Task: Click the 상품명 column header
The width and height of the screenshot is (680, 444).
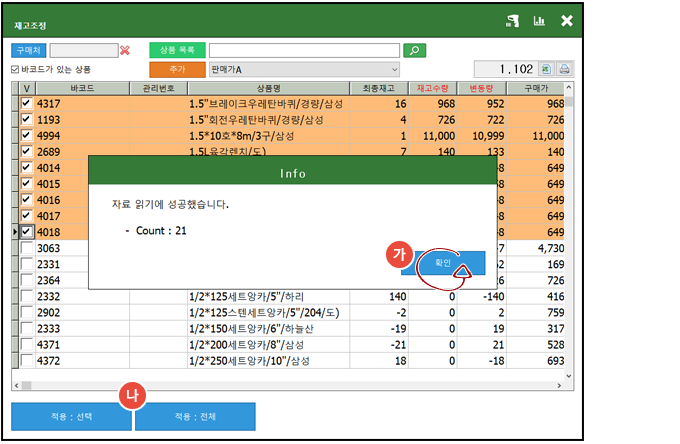Action: [268, 88]
